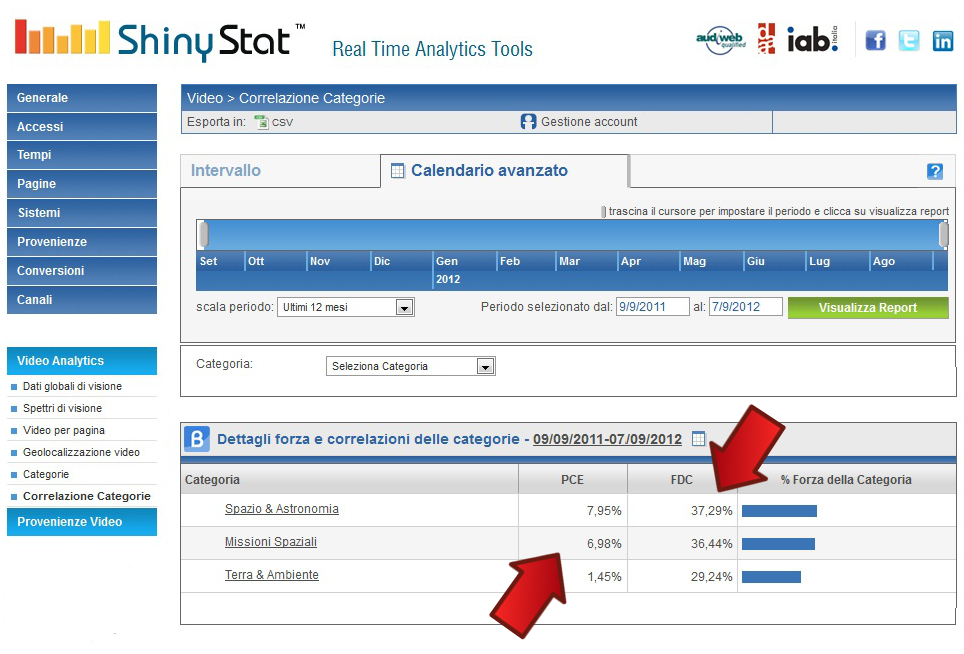This screenshot has width=964, height=654.
Task: Open the Conversioni menu
Action: pyautogui.click(x=82, y=270)
